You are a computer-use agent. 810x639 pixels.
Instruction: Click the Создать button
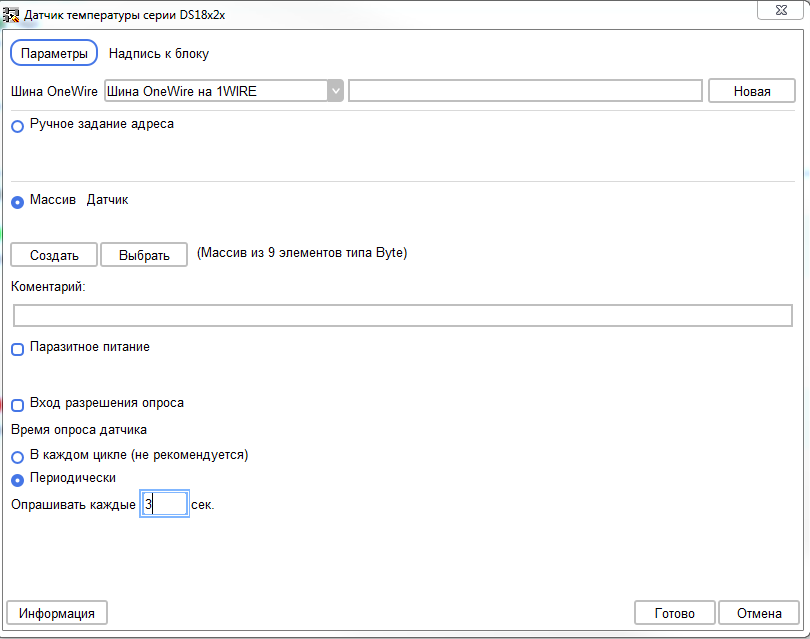54,255
